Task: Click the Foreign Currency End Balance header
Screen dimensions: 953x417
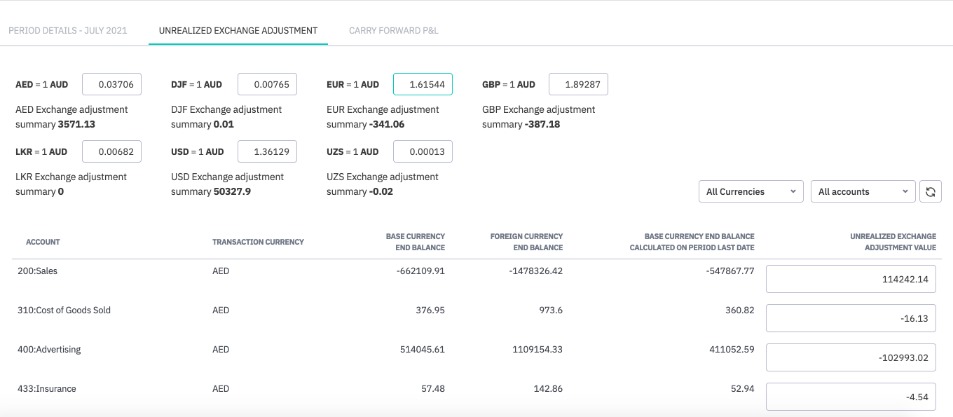Action: 526,242
